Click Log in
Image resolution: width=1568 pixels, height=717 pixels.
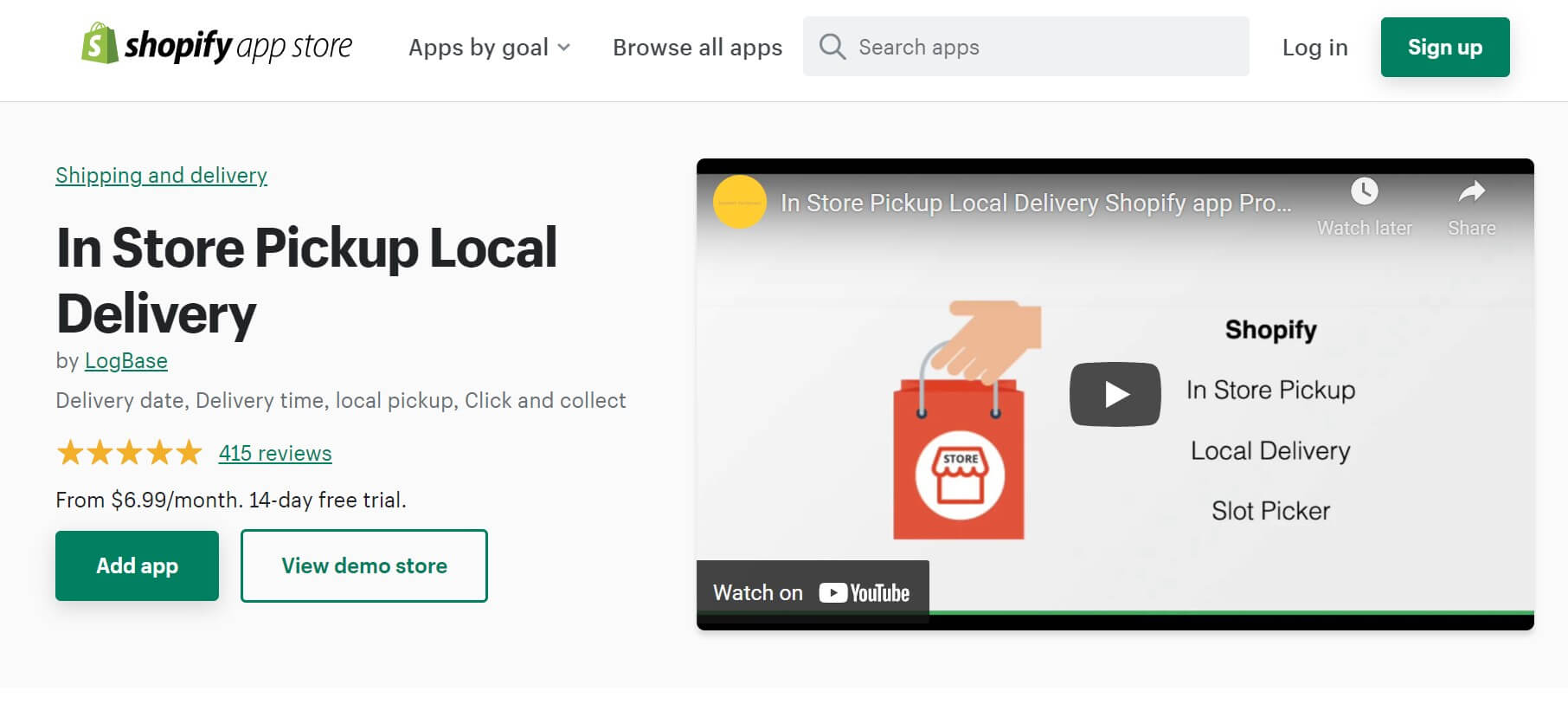pyautogui.click(x=1314, y=47)
